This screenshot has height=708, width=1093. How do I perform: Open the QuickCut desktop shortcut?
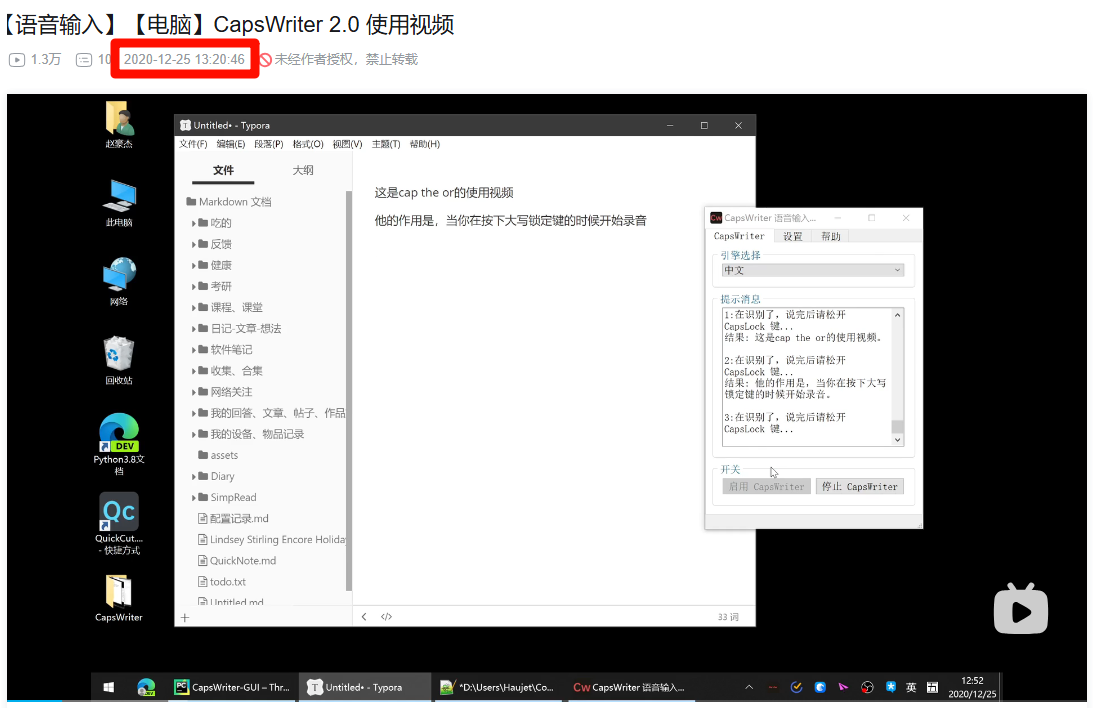pos(119,512)
